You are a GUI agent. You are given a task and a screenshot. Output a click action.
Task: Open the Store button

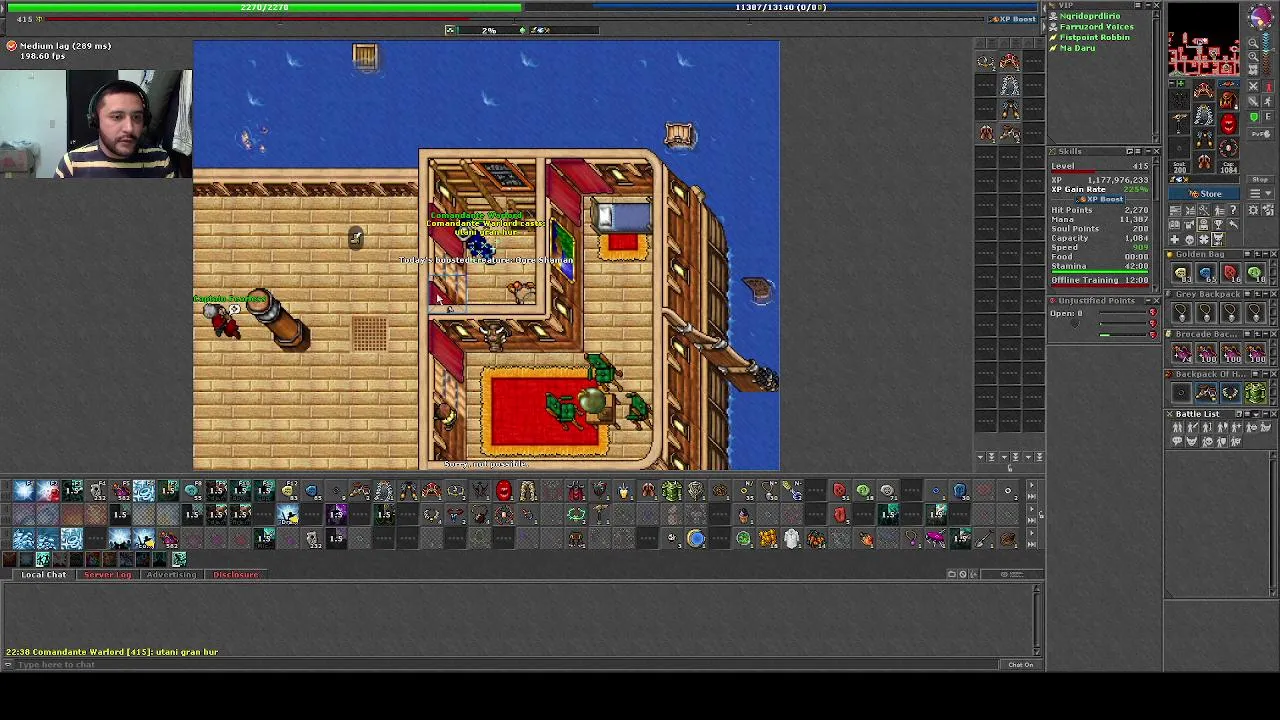point(1204,193)
